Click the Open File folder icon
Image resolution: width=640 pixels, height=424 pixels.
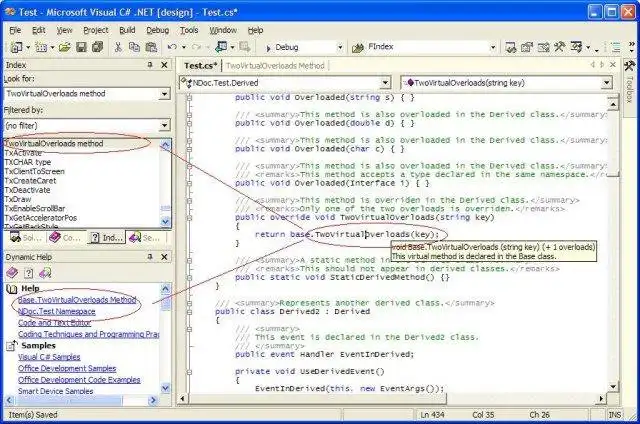click(64, 47)
